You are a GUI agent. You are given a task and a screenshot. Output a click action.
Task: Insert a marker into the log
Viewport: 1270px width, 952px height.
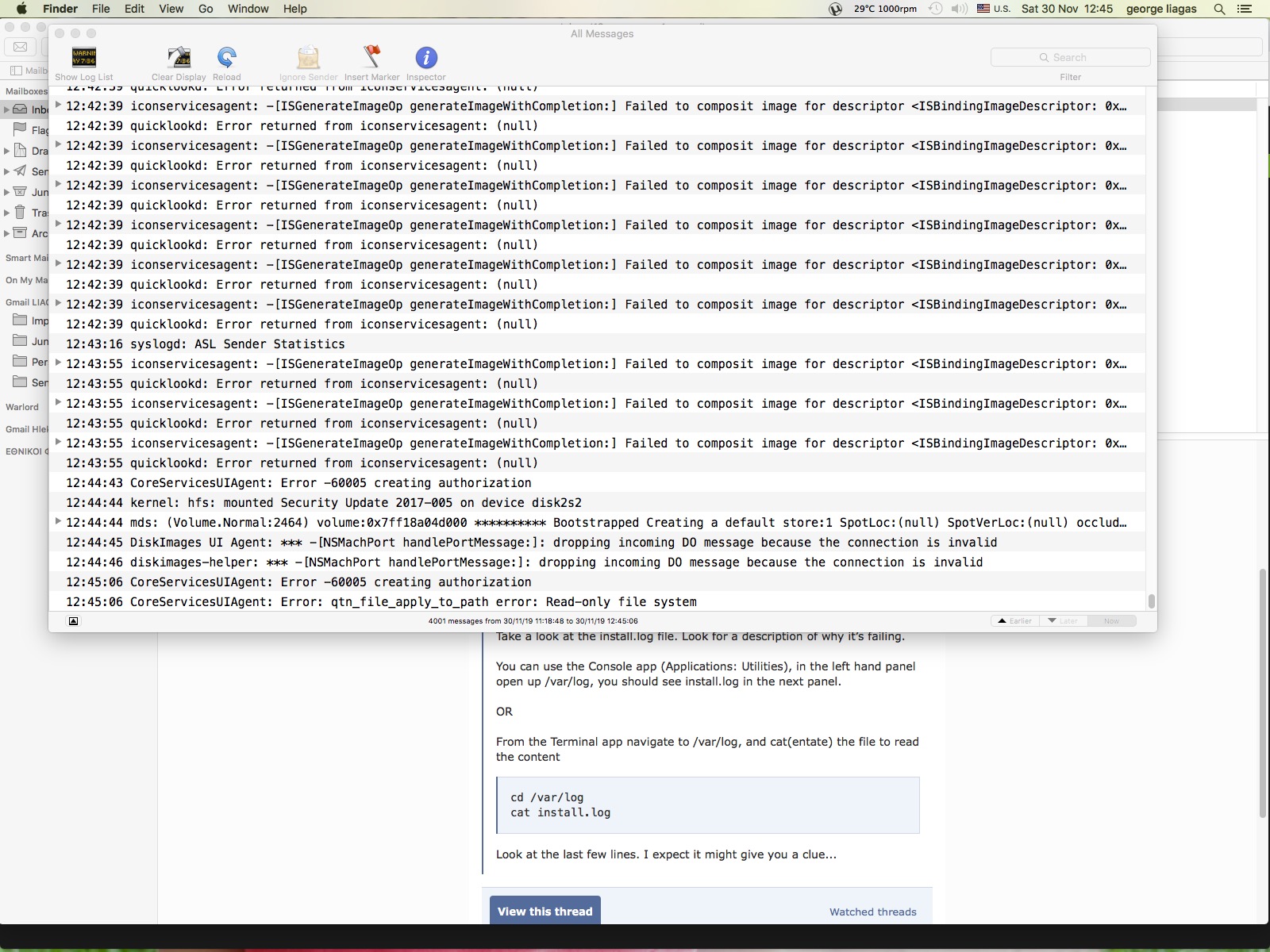(371, 57)
